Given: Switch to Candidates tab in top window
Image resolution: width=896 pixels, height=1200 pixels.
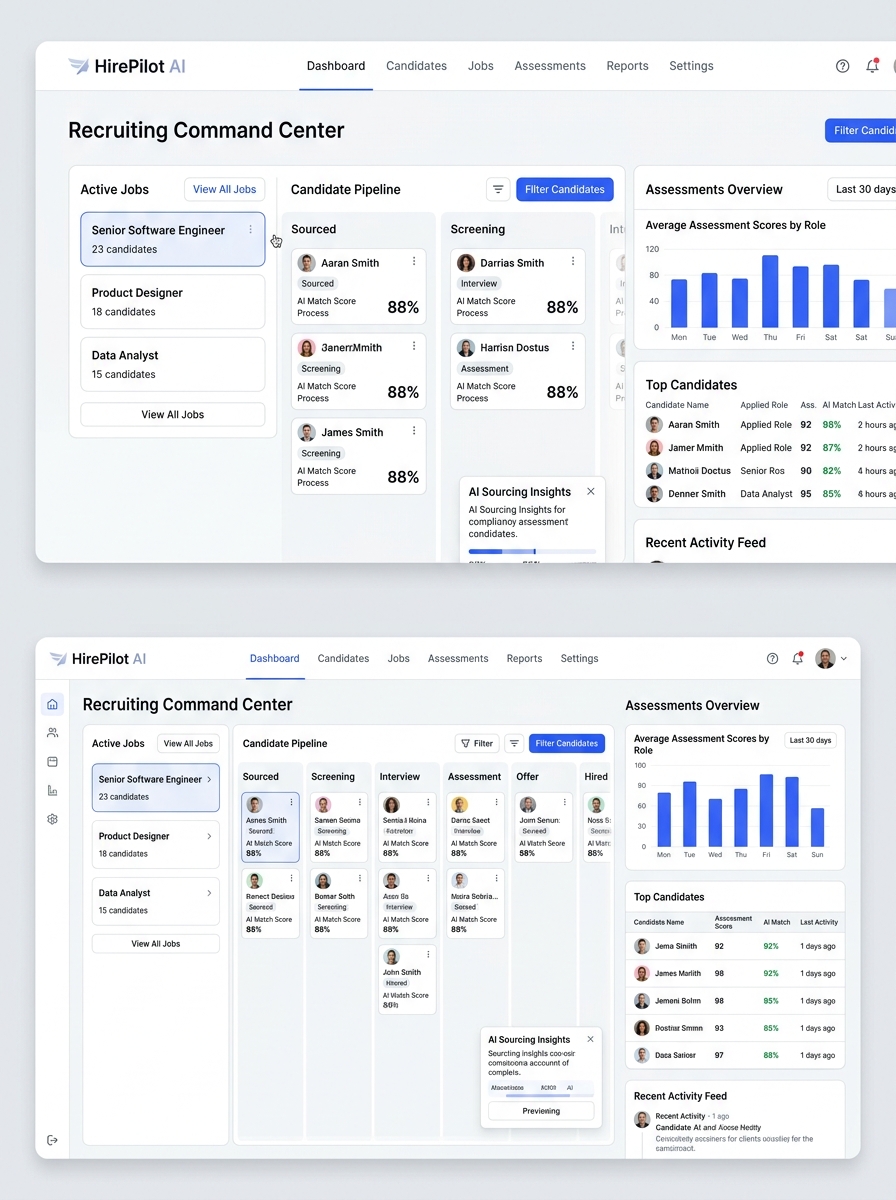Looking at the screenshot, I should pyautogui.click(x=416, y=66).
